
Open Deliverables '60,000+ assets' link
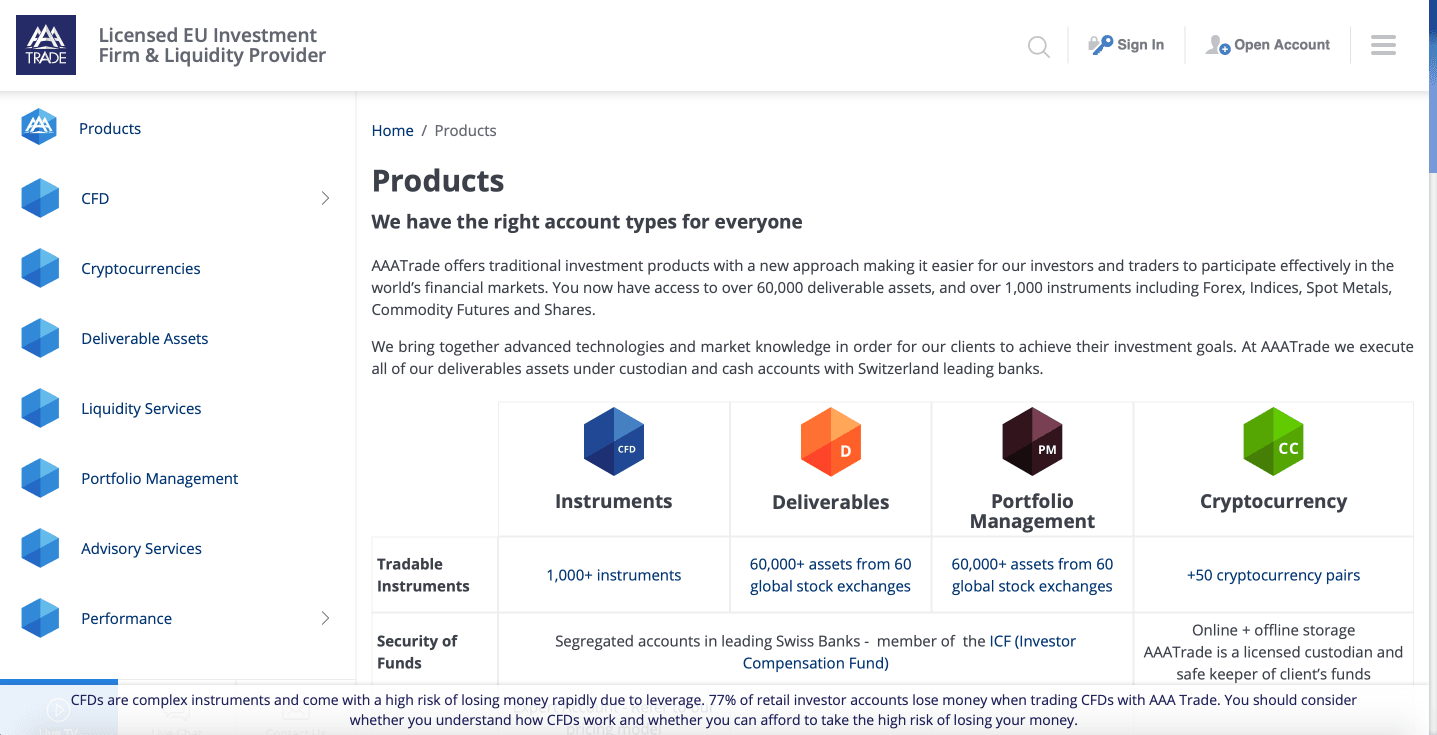click(x=831, y=575)
